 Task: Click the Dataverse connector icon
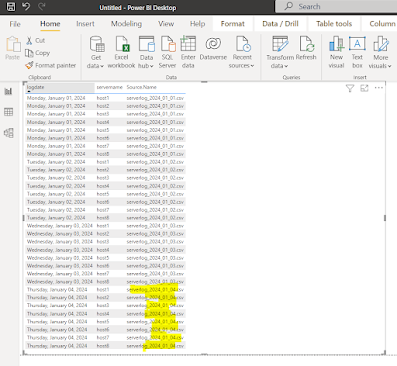[213, 49]
